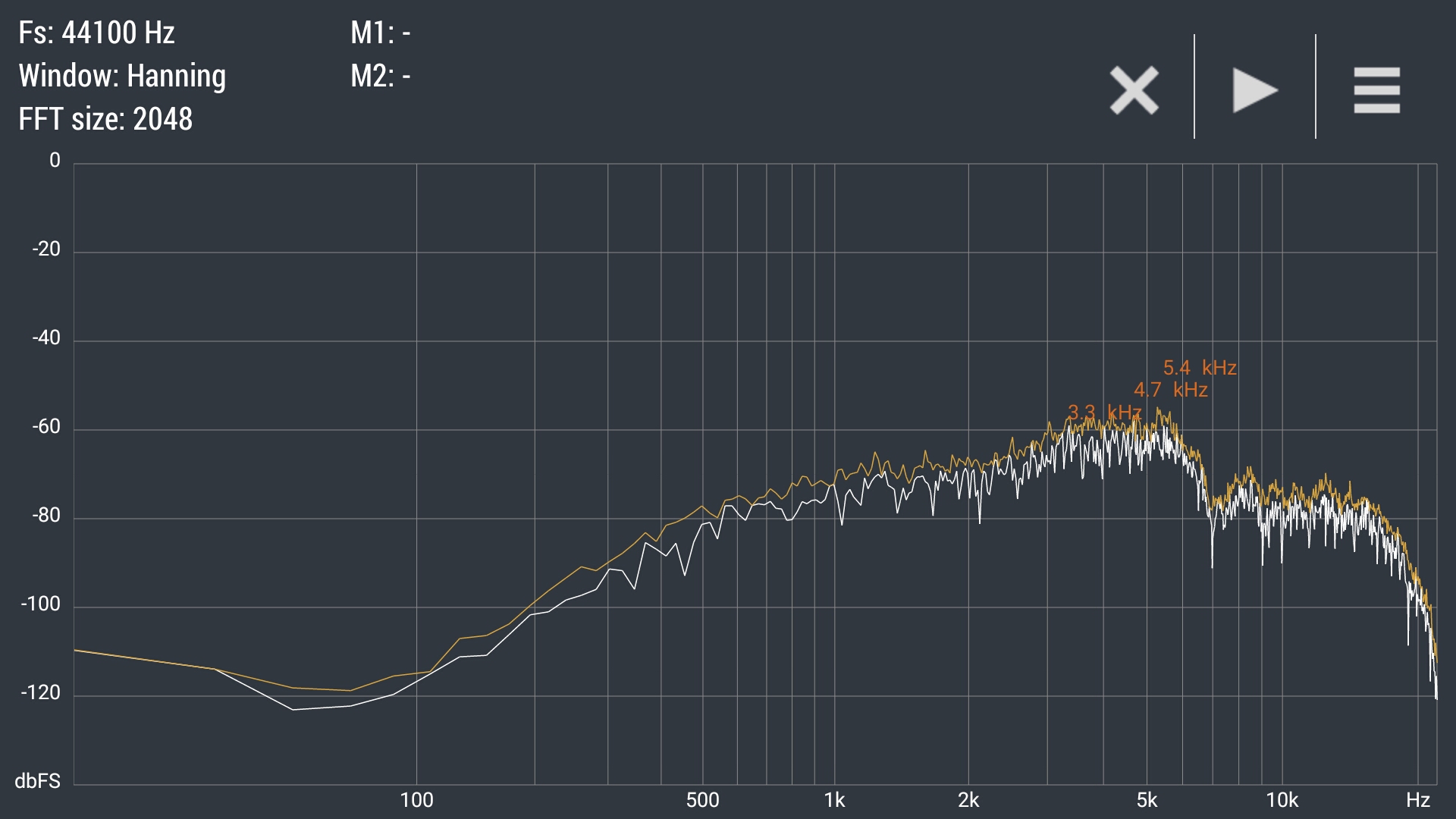Select the M2 marker readout
The width and height of the screenshot is (1456, 819).
pyautogui.click(x=380, y=76)
